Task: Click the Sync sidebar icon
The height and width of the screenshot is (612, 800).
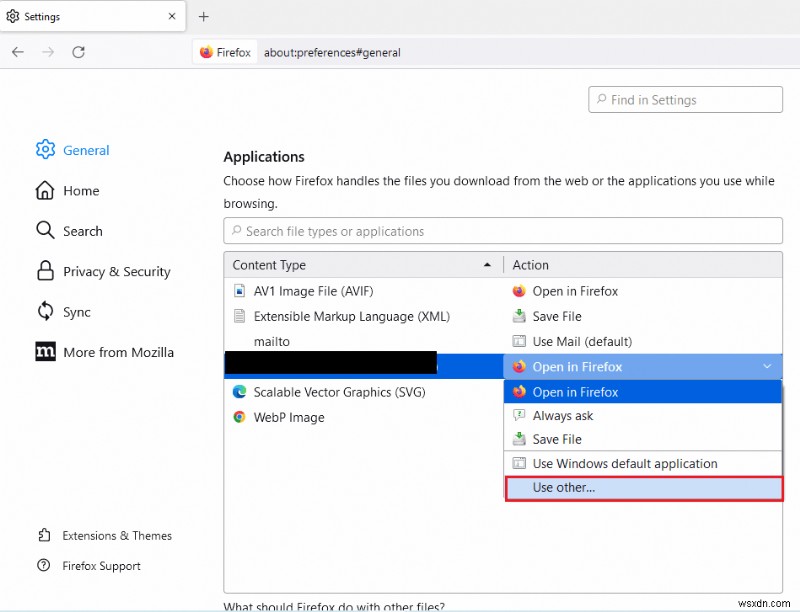Action: [45, 312]
